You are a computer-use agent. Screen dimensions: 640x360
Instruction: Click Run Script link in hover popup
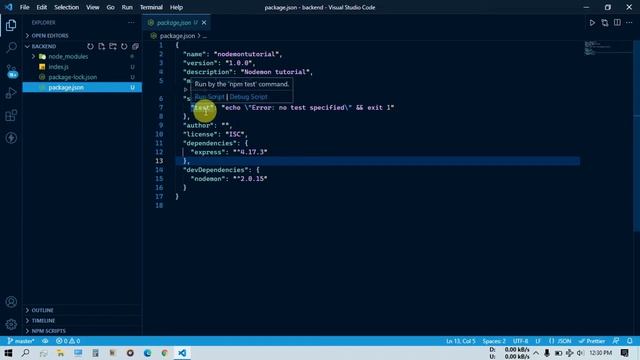[x=209, y=97]
